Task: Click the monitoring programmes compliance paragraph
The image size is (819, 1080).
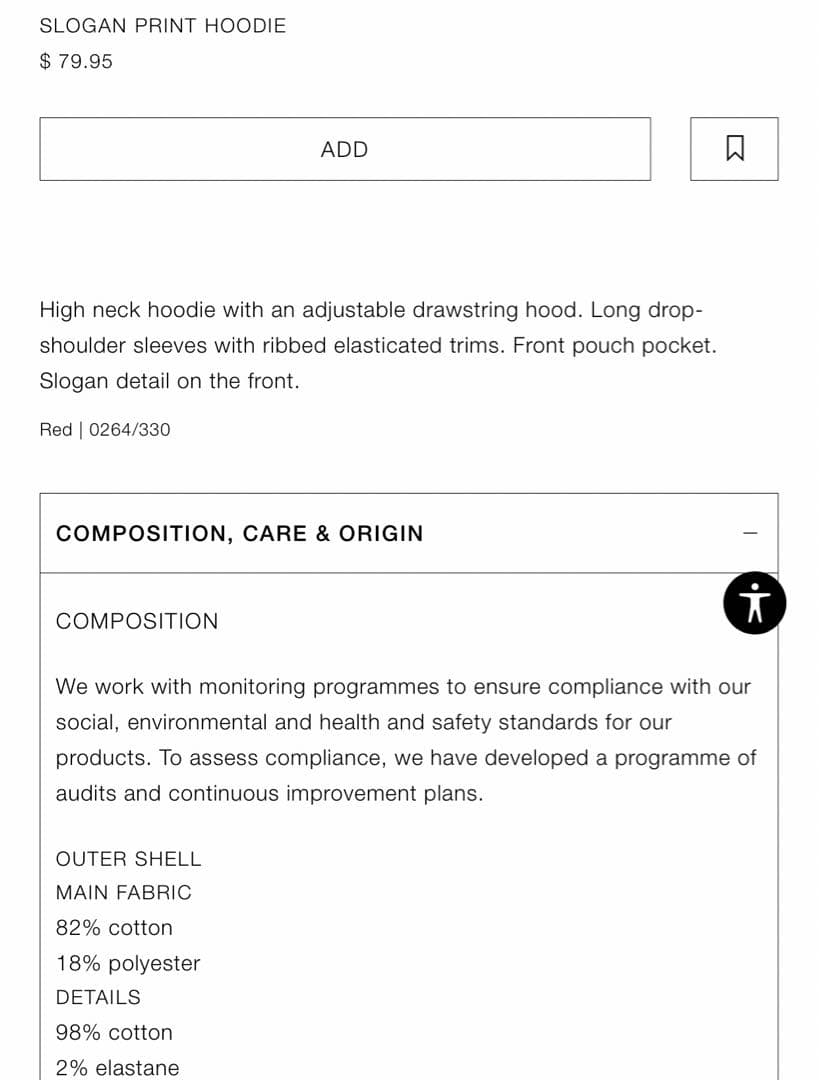Action: (x=405, y=740)
